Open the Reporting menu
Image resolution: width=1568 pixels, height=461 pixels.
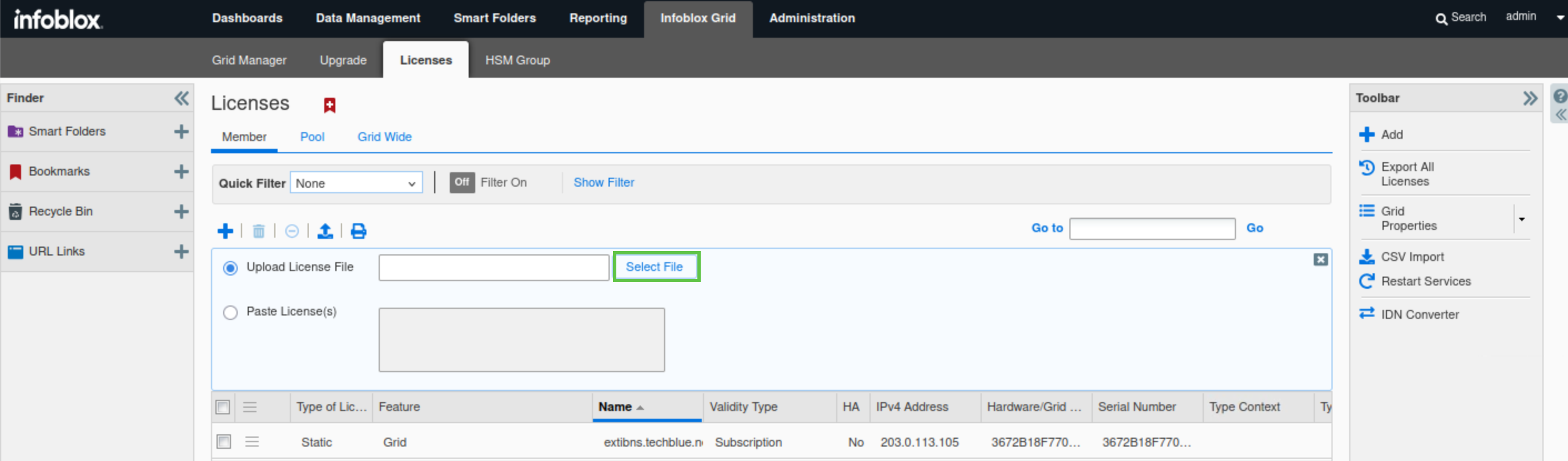point(598,18)
